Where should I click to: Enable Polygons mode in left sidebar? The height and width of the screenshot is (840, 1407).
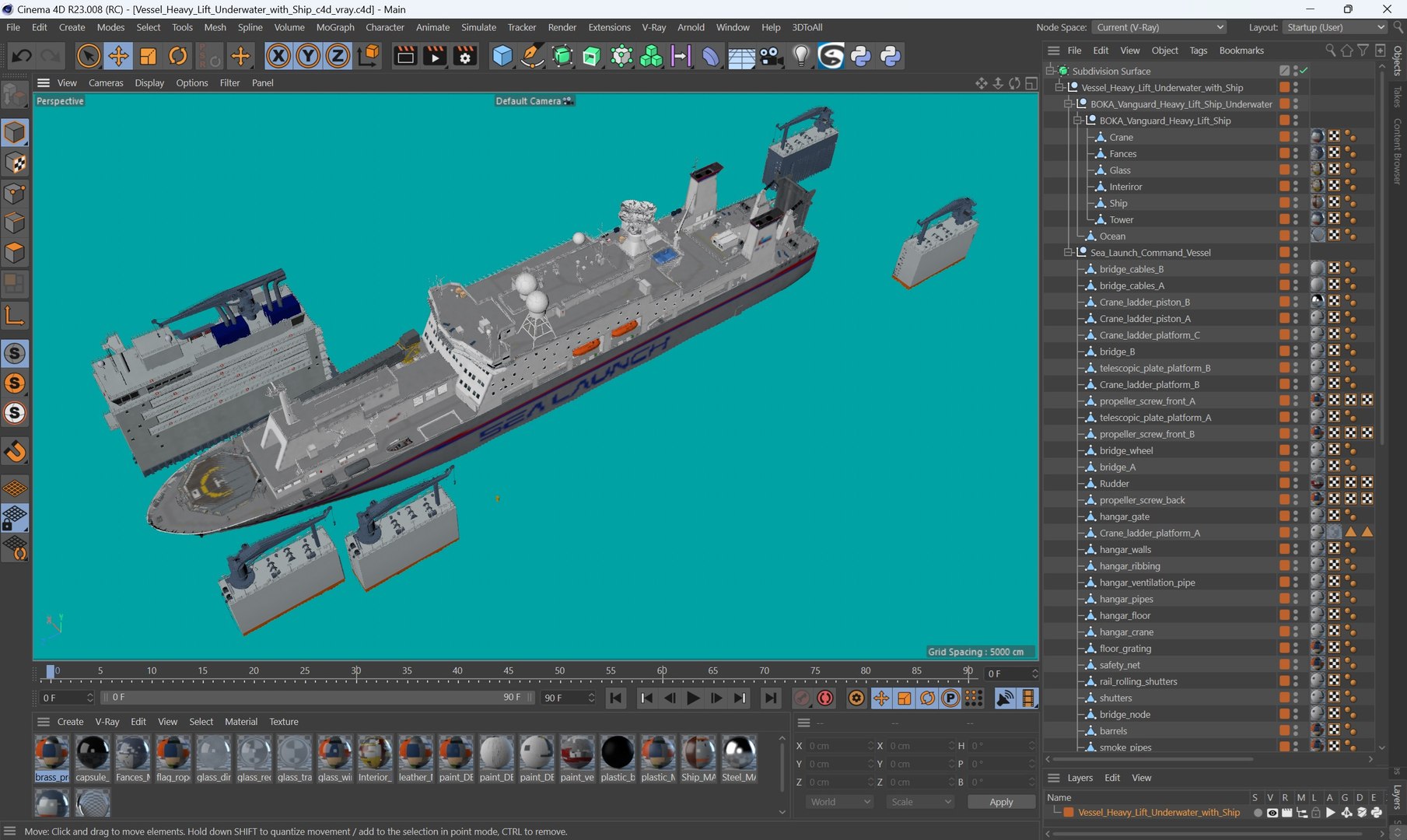(15, 254)
